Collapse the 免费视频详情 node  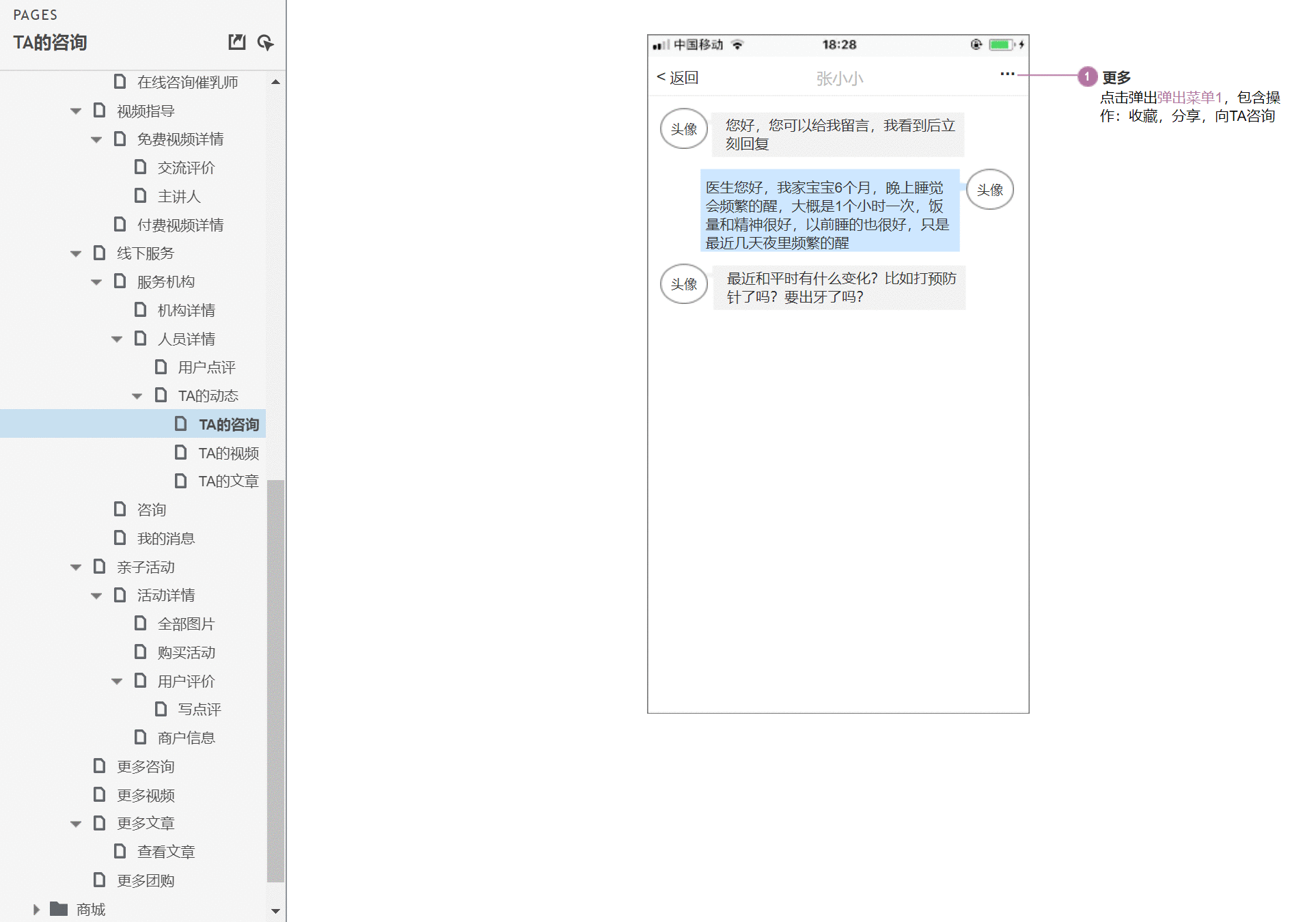coord(96,139)
